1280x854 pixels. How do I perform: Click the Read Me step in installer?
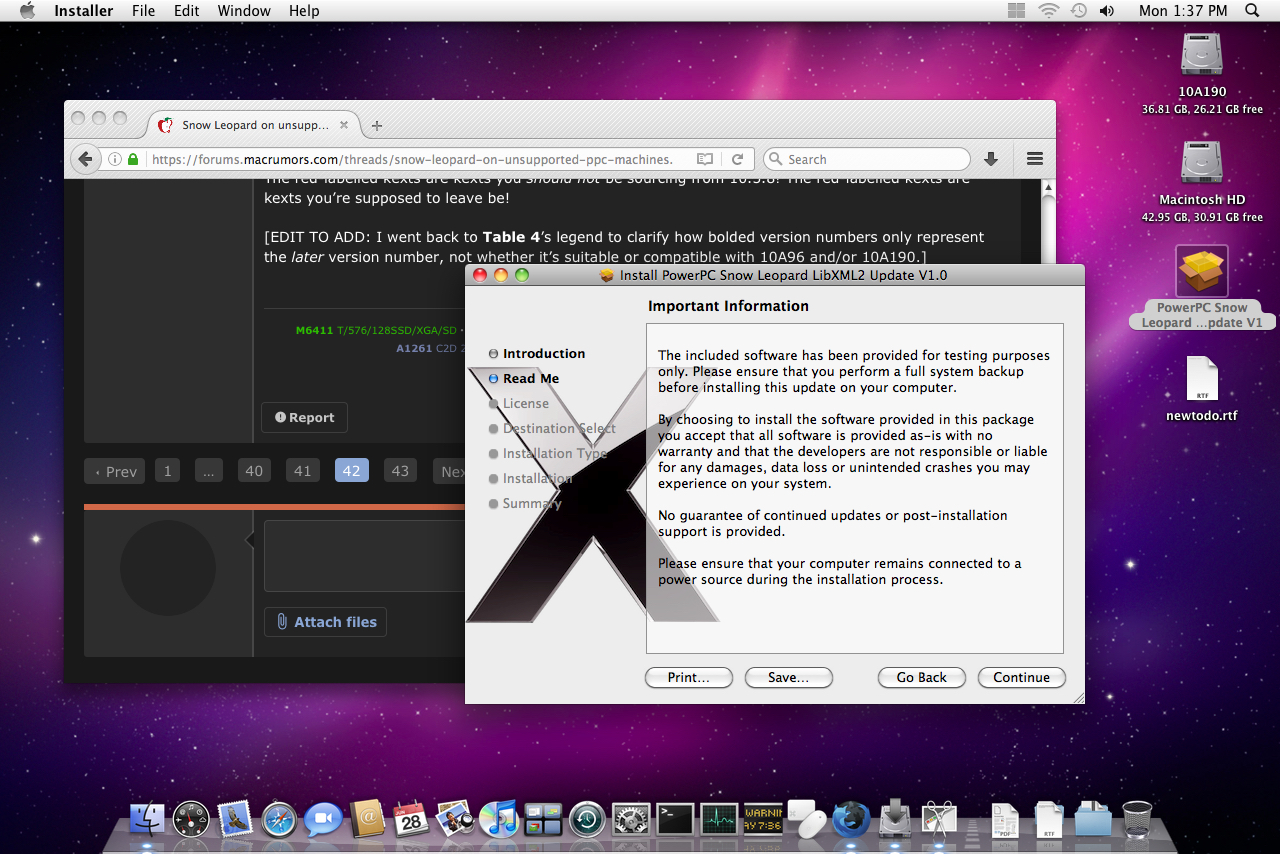[x=531, y=378]
